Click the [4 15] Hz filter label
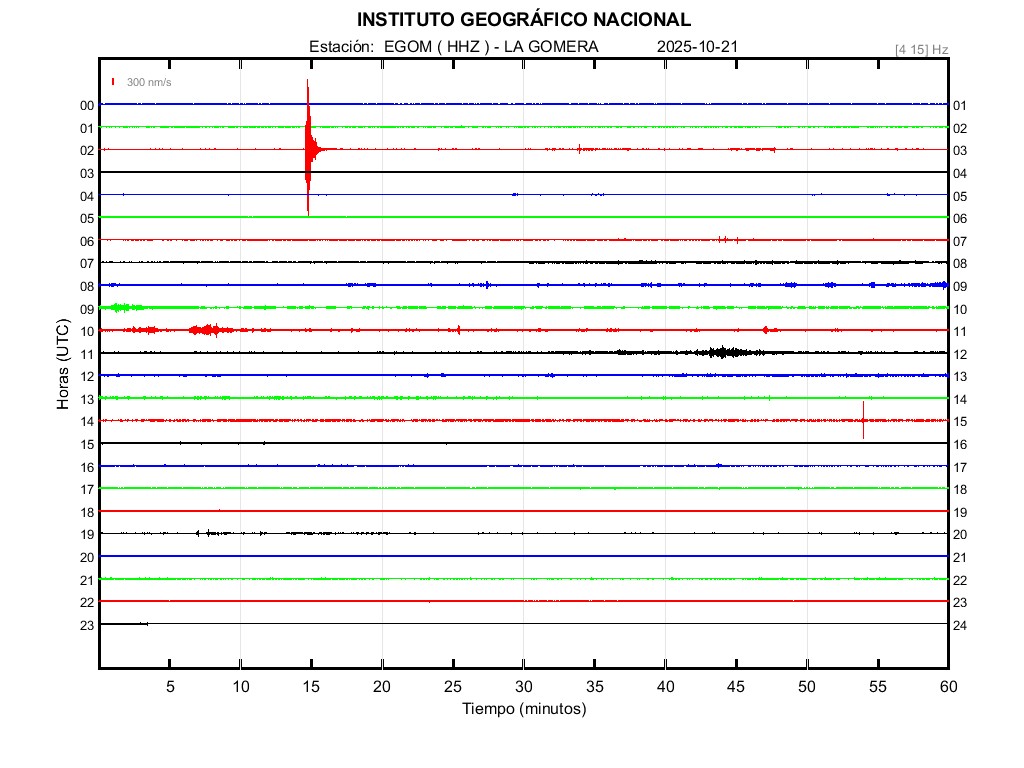Viewport: 1024px width, 768px height. coord(921,49)
